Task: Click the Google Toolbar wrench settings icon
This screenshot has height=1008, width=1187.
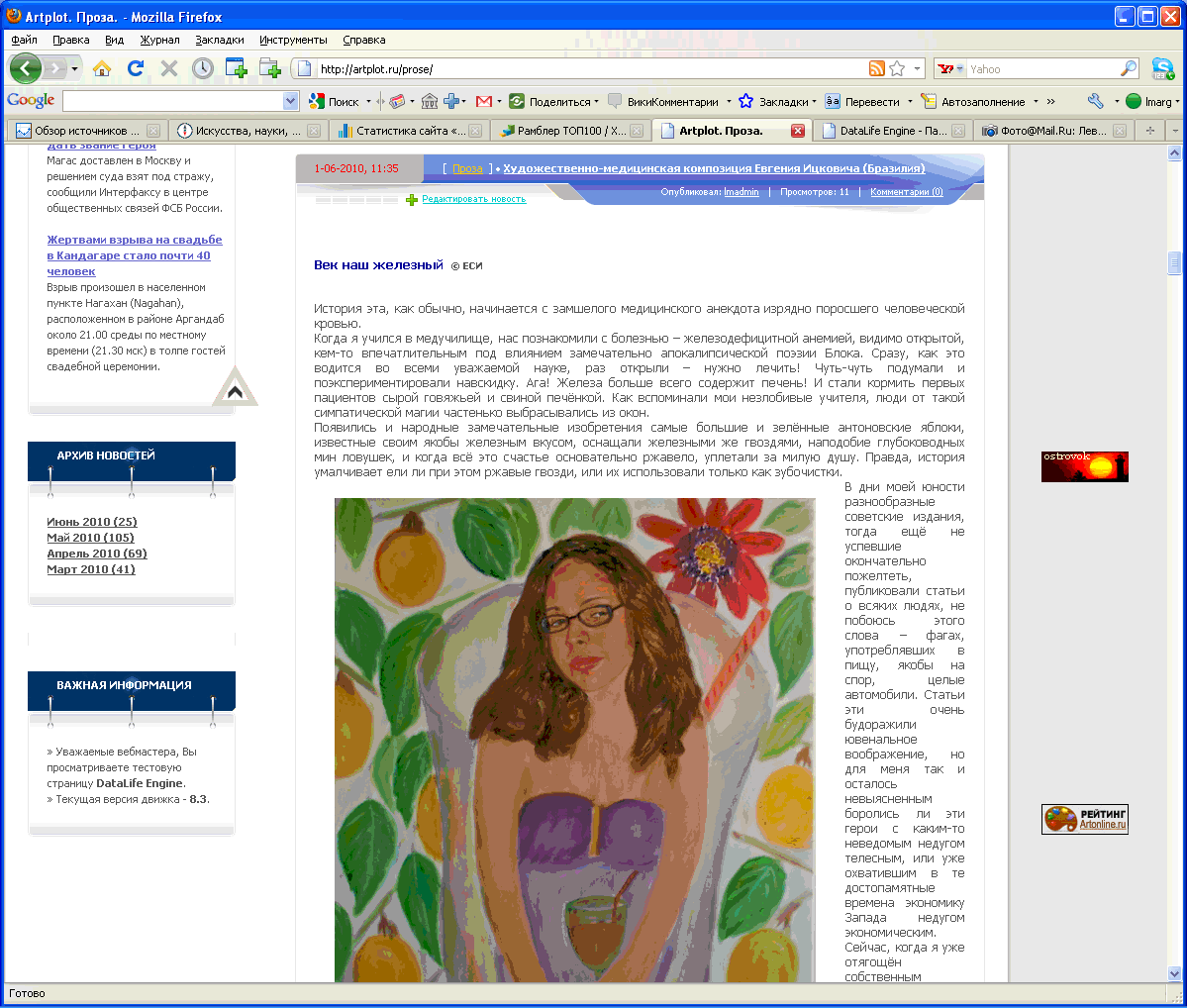Action: [1095, 101]
